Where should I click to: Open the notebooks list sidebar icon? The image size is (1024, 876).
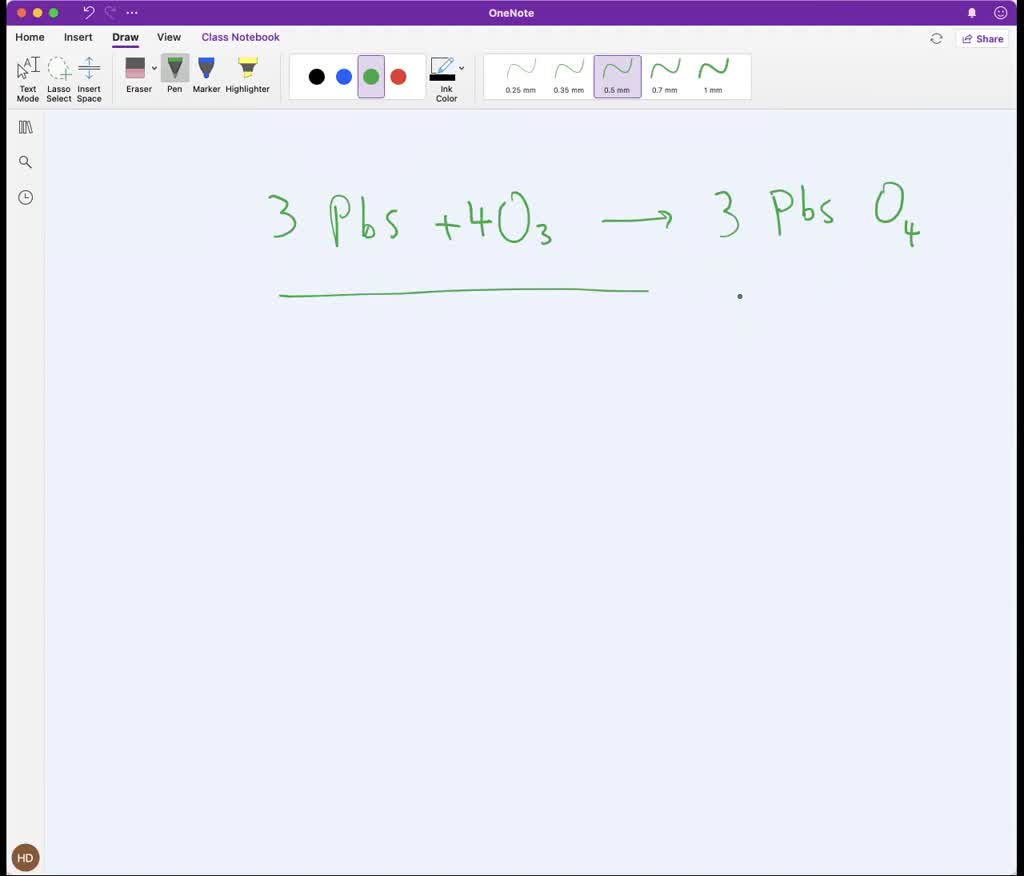(x=25, y=126)
